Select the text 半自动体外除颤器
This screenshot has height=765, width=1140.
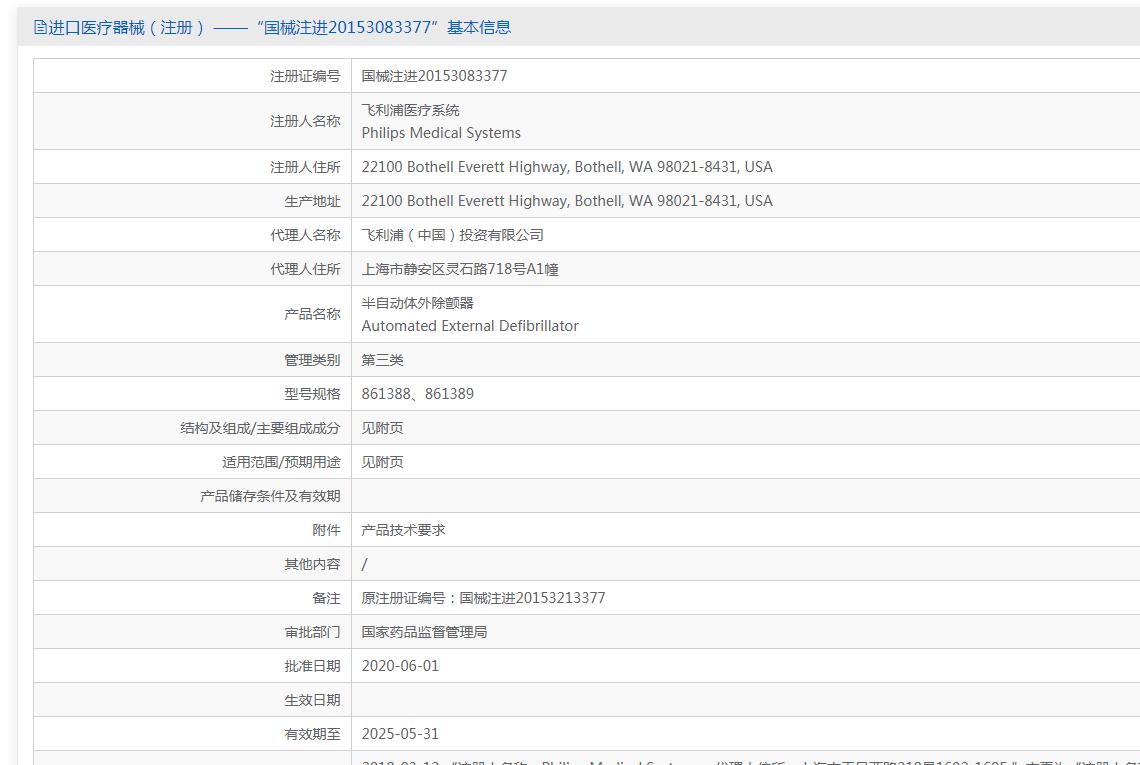(417, 303)
